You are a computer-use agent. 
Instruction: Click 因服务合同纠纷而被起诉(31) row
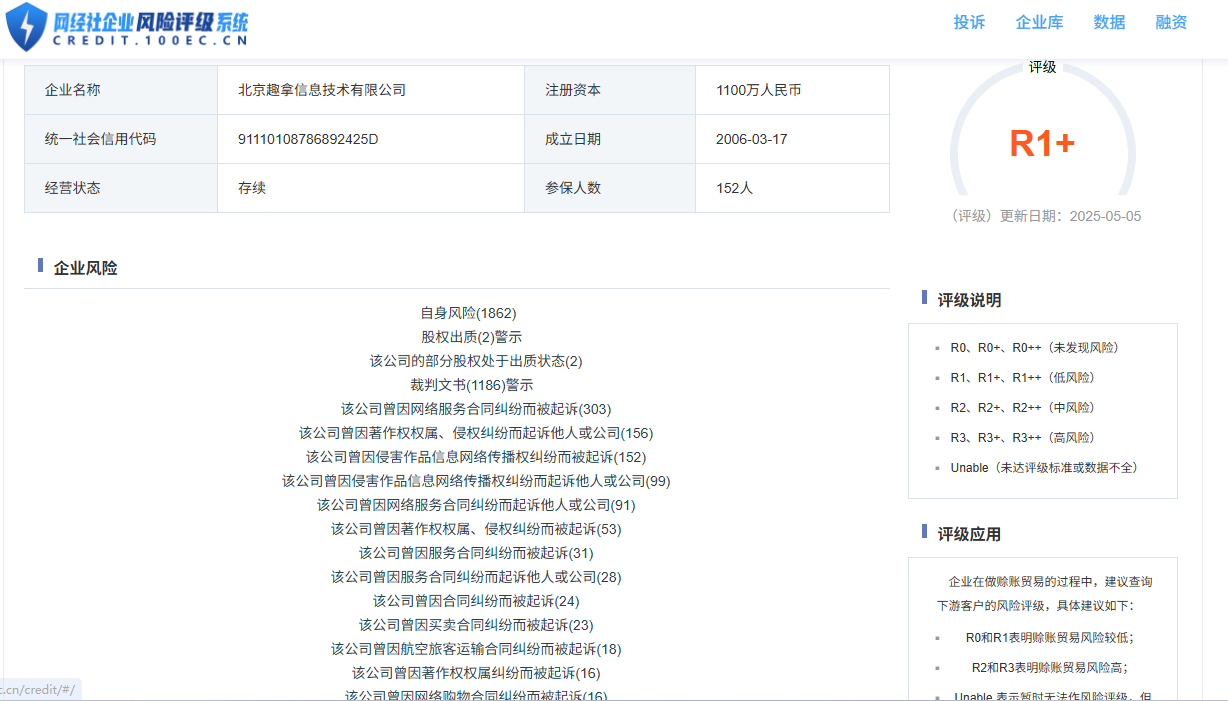tap(476, 553)
